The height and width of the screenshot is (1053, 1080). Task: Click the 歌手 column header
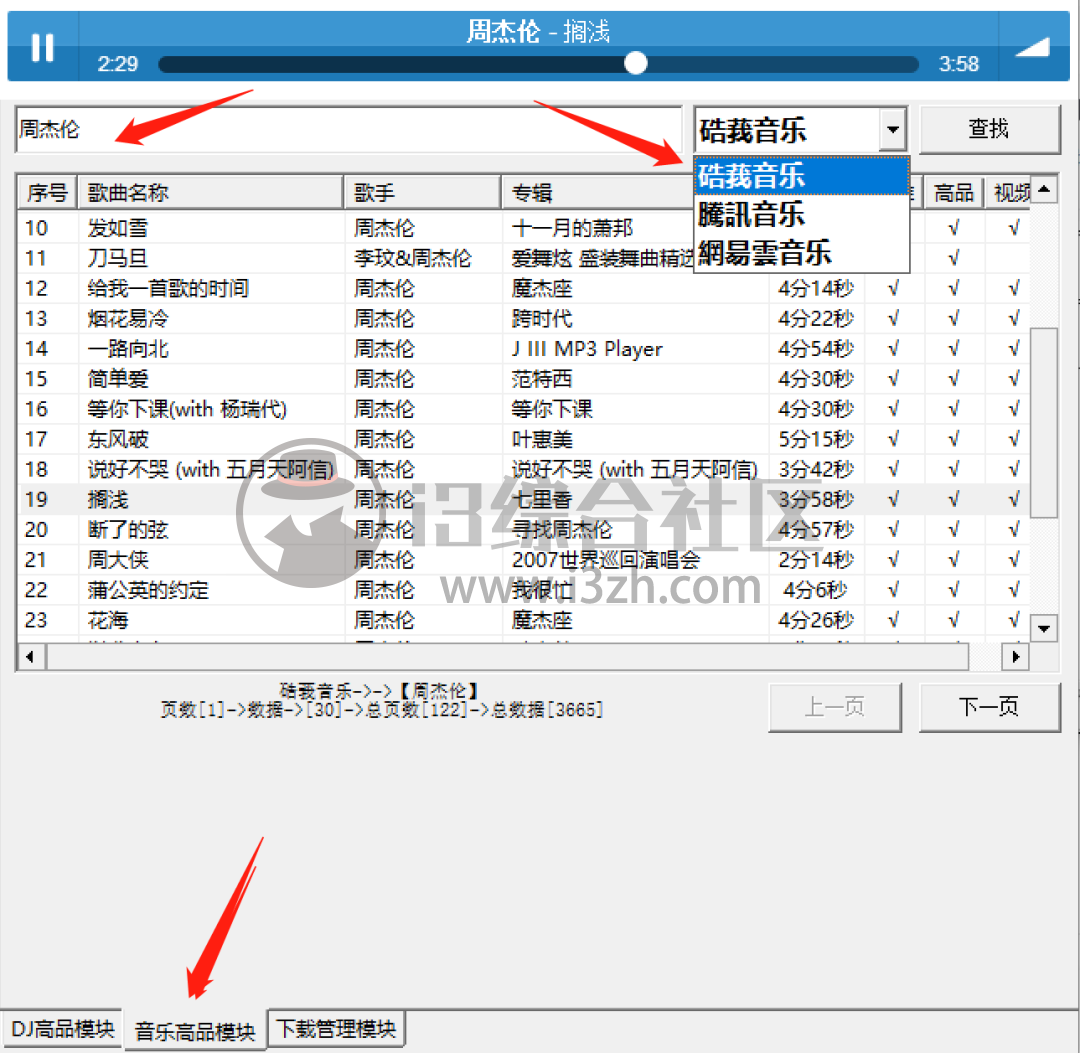click(x=422, y=192)
